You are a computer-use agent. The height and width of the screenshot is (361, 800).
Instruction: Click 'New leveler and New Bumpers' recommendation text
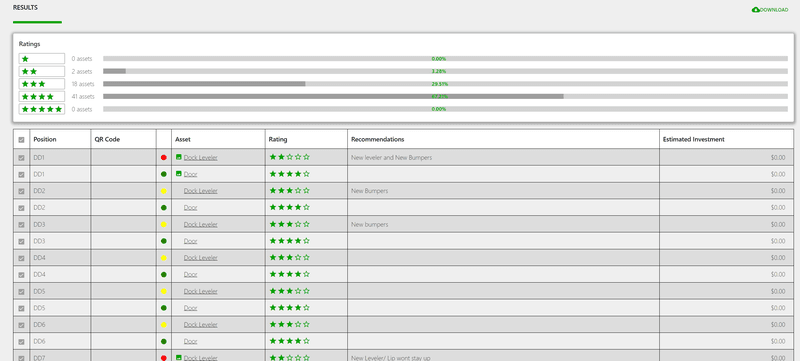click(391, 158)
